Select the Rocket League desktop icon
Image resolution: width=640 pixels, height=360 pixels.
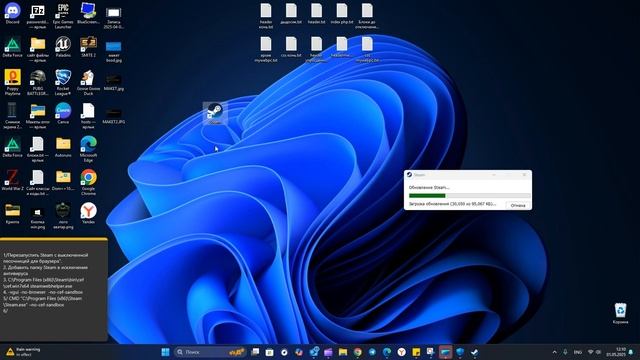[x=63, y=82]
